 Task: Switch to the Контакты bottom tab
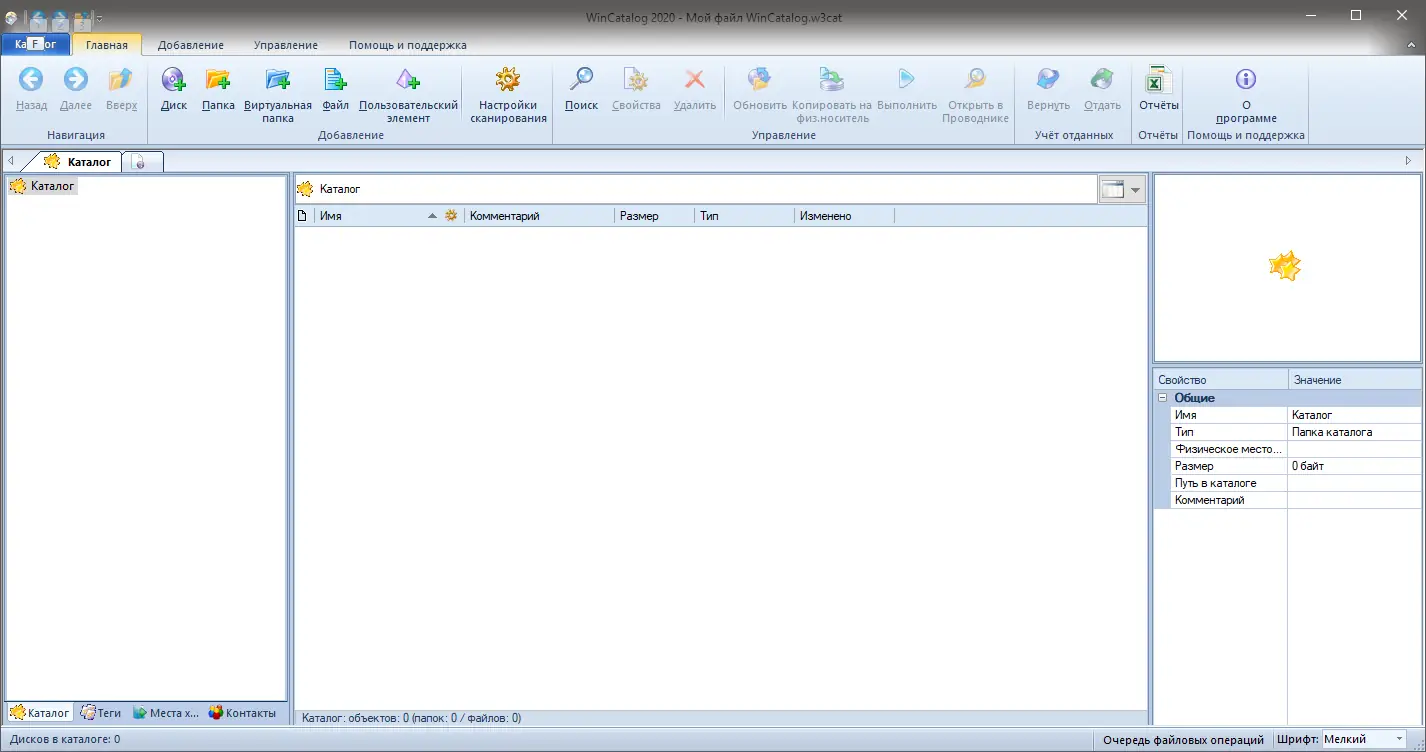(242, 713)
